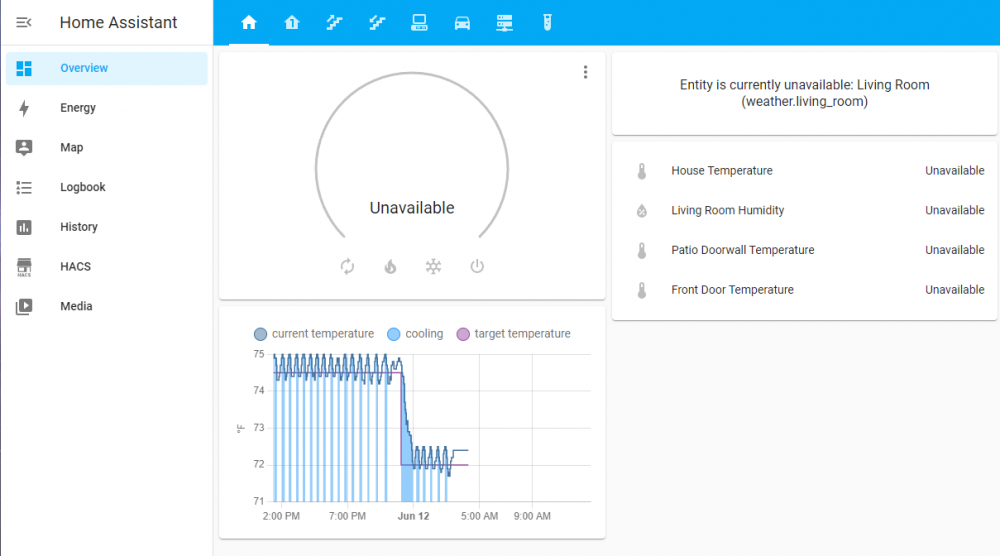Click the 9:00 AM chart axis label
This screenshot has width=1000, height=556.
click(532, 516)
